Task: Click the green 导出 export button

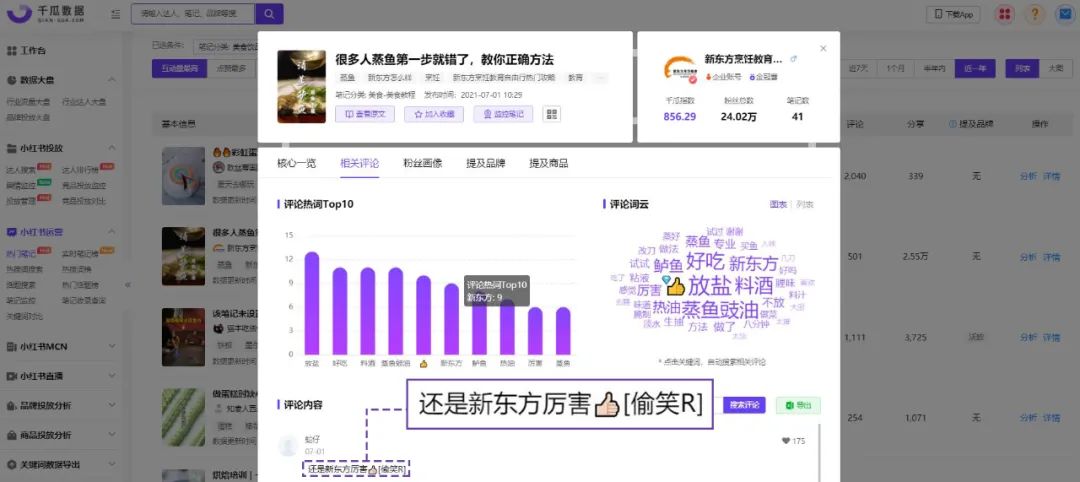Action: click(x=798, y=406)
